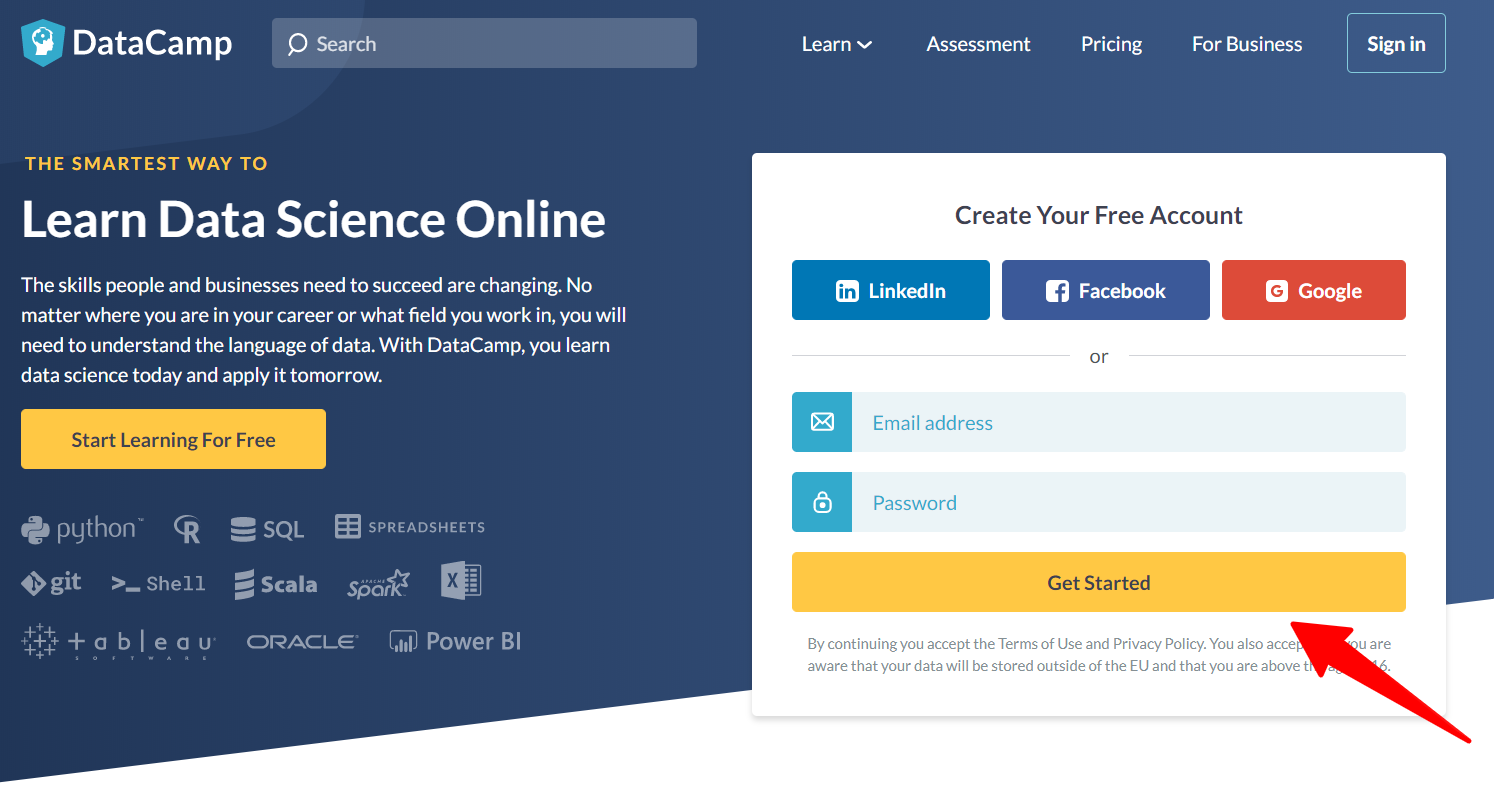Screen dimensions: 1494x791
Task: Click the SQL database logo
Action: 267,529
